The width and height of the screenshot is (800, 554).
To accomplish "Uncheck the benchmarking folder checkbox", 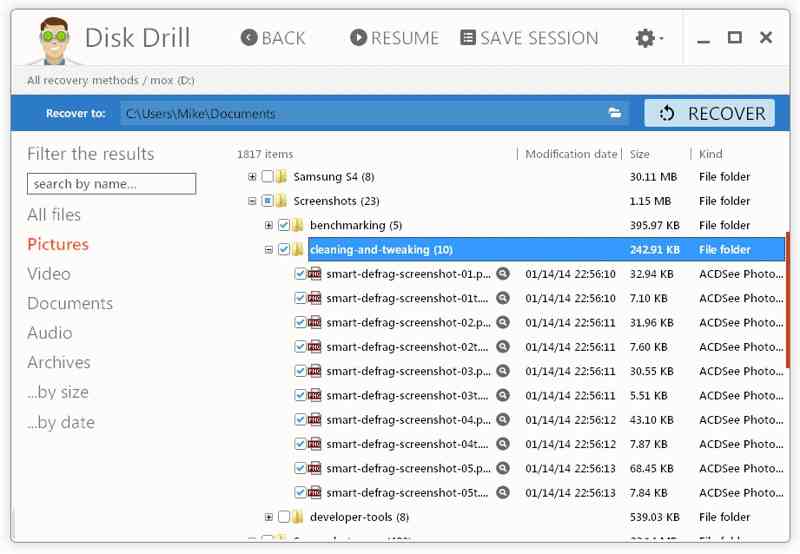I will point(284,225).
